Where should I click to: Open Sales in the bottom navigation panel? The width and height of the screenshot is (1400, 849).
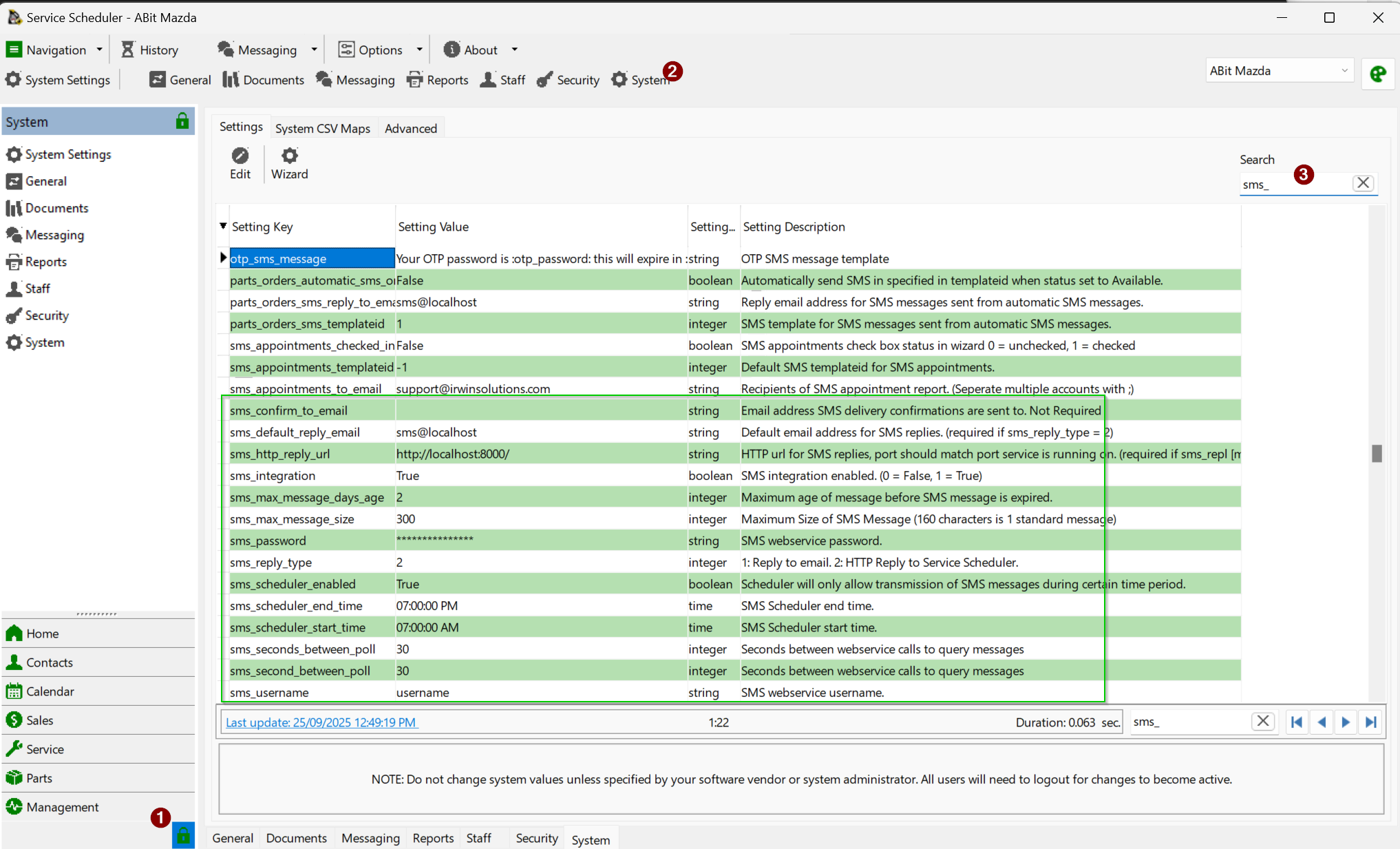coord(39,720)
